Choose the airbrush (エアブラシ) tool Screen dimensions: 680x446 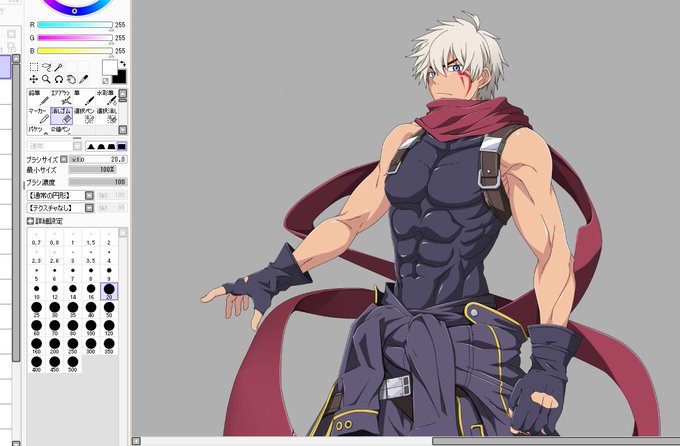pyautogui.click(x=61, y=98)
